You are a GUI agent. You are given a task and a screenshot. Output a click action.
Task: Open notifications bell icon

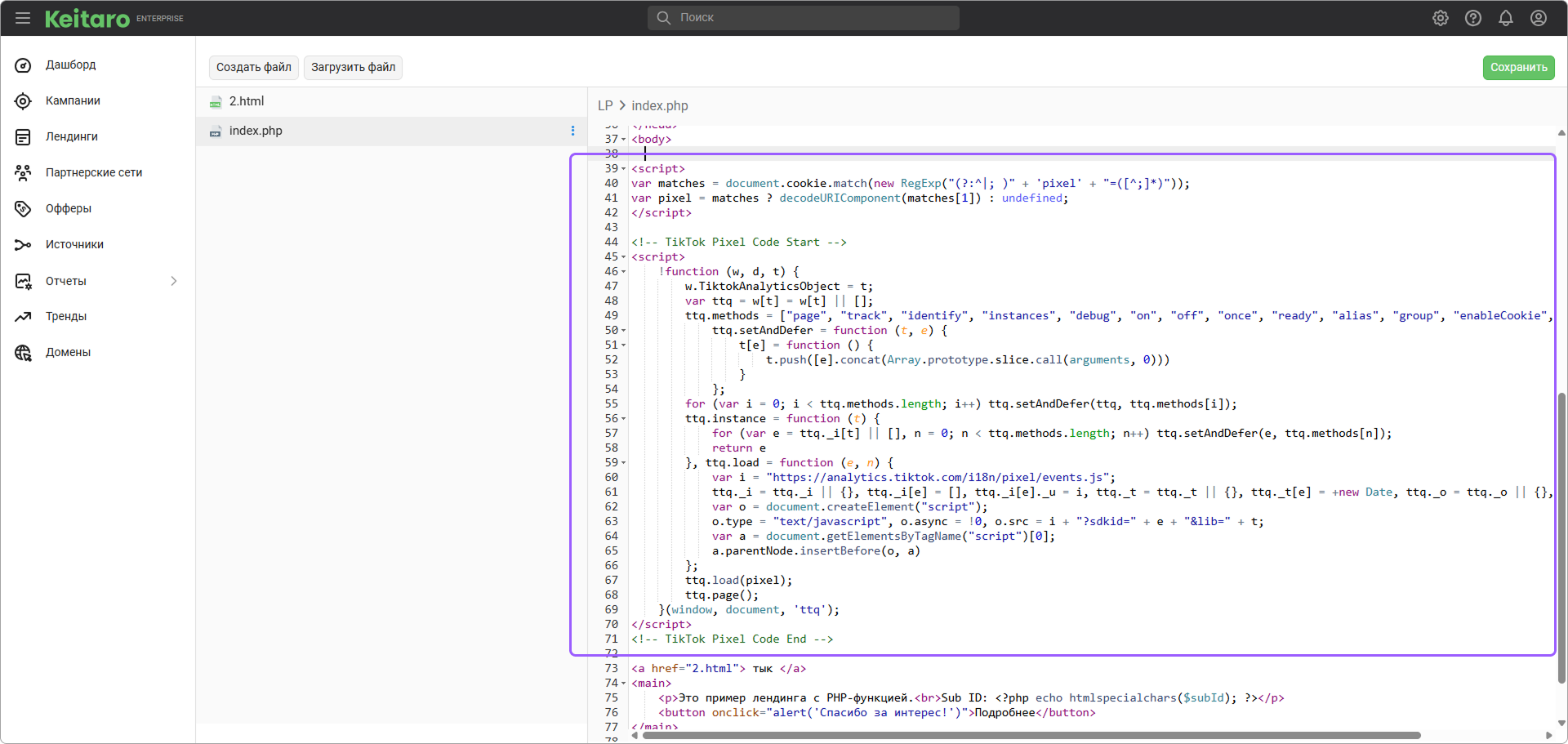(x=1506, y=18)
